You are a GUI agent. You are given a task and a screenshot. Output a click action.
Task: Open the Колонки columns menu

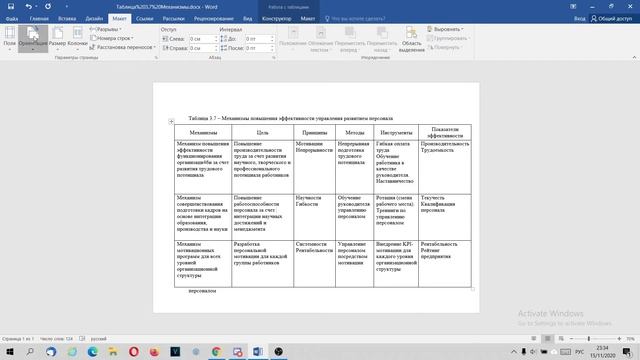pos(77,39)
